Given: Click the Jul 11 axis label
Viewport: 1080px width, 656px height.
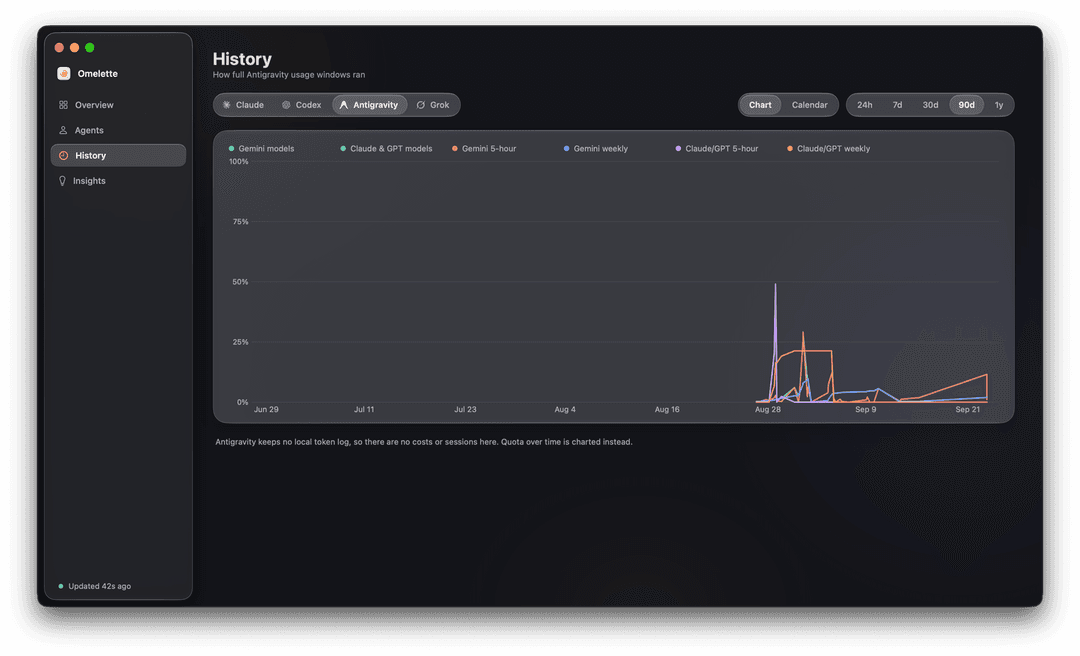Looking at the screenshot, I should [364, 409].
